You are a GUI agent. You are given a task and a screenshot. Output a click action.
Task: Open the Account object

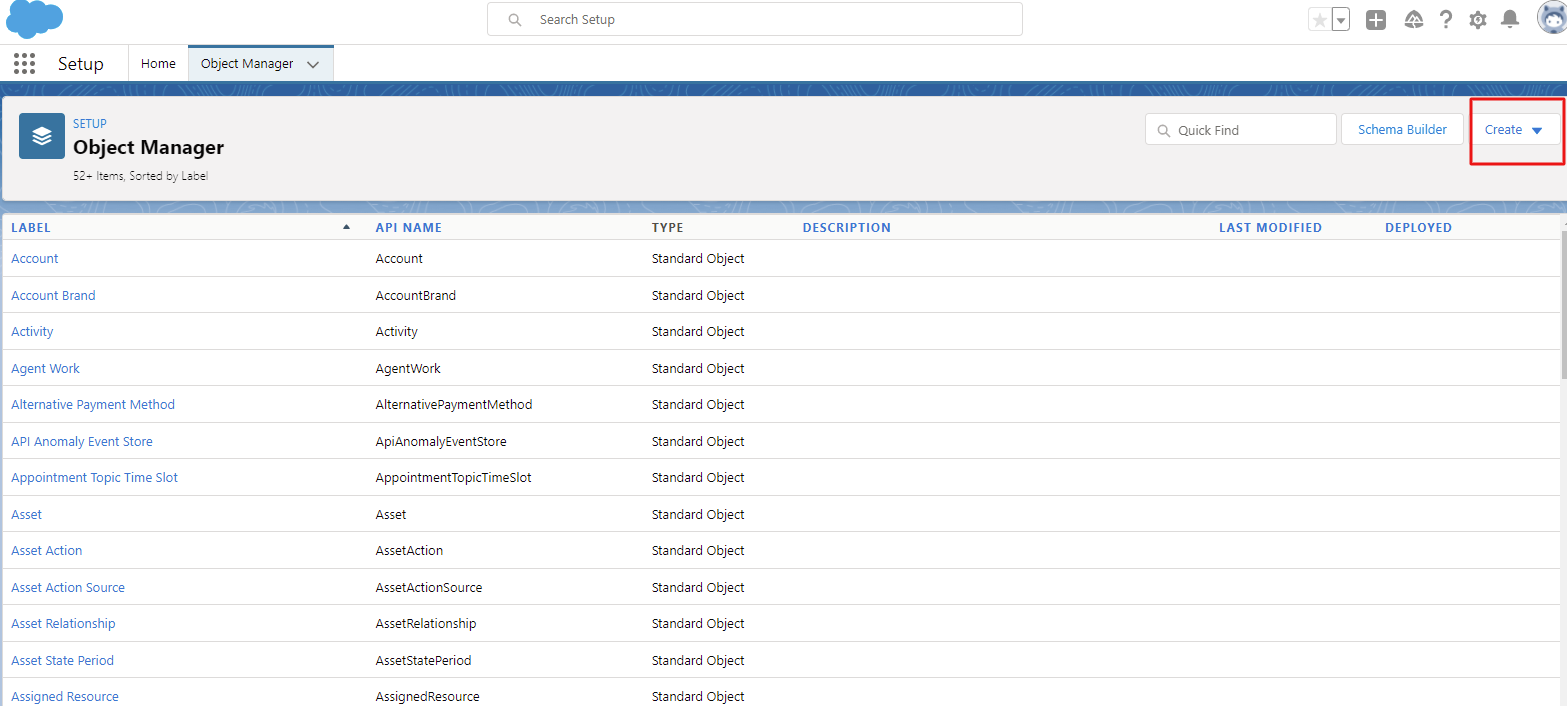point(35,259)
